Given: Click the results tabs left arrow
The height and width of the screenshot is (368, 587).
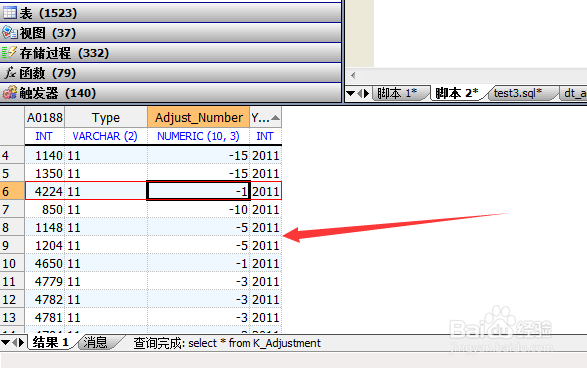Looking at the screenshot, I should coord(15,342).
